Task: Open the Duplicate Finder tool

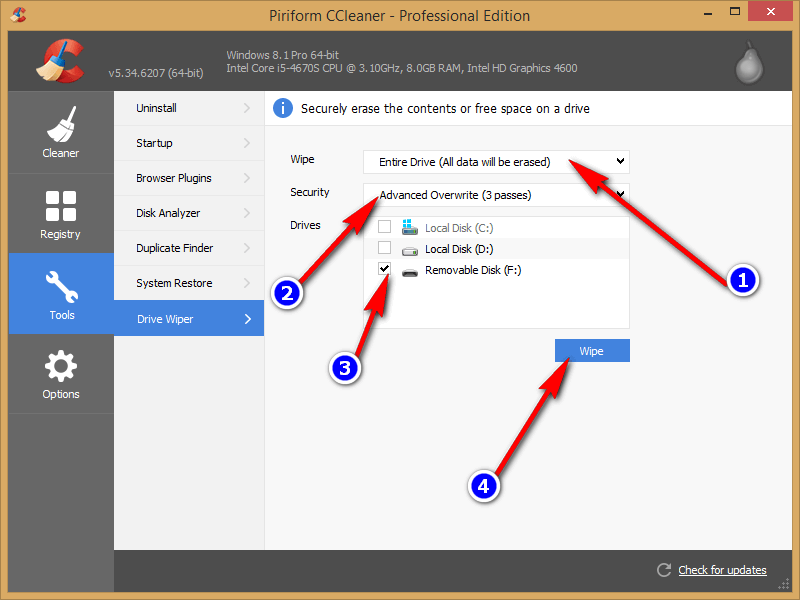Action: tap(189, 248)
